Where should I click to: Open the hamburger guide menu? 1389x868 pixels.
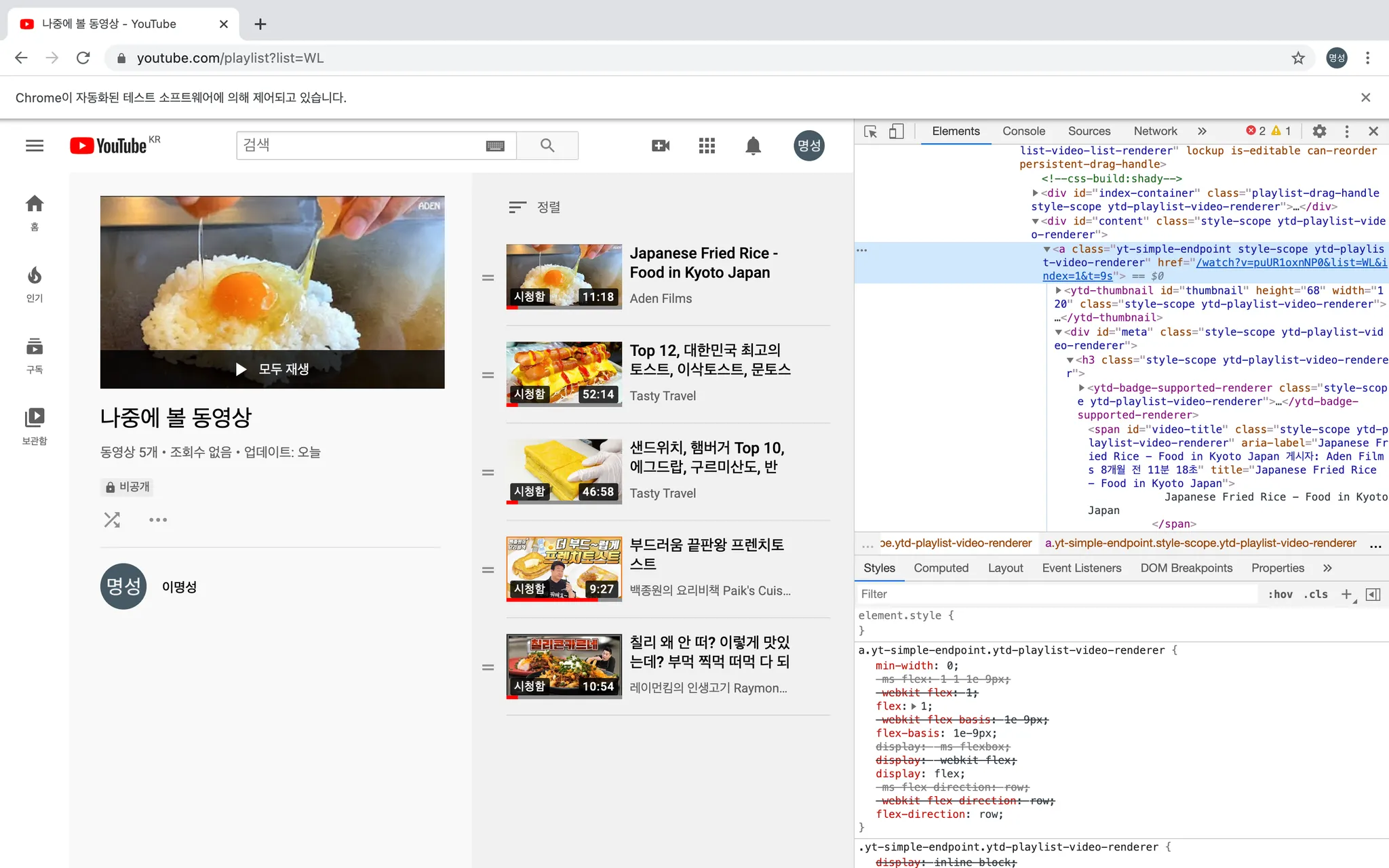click(x=35, y=146)
